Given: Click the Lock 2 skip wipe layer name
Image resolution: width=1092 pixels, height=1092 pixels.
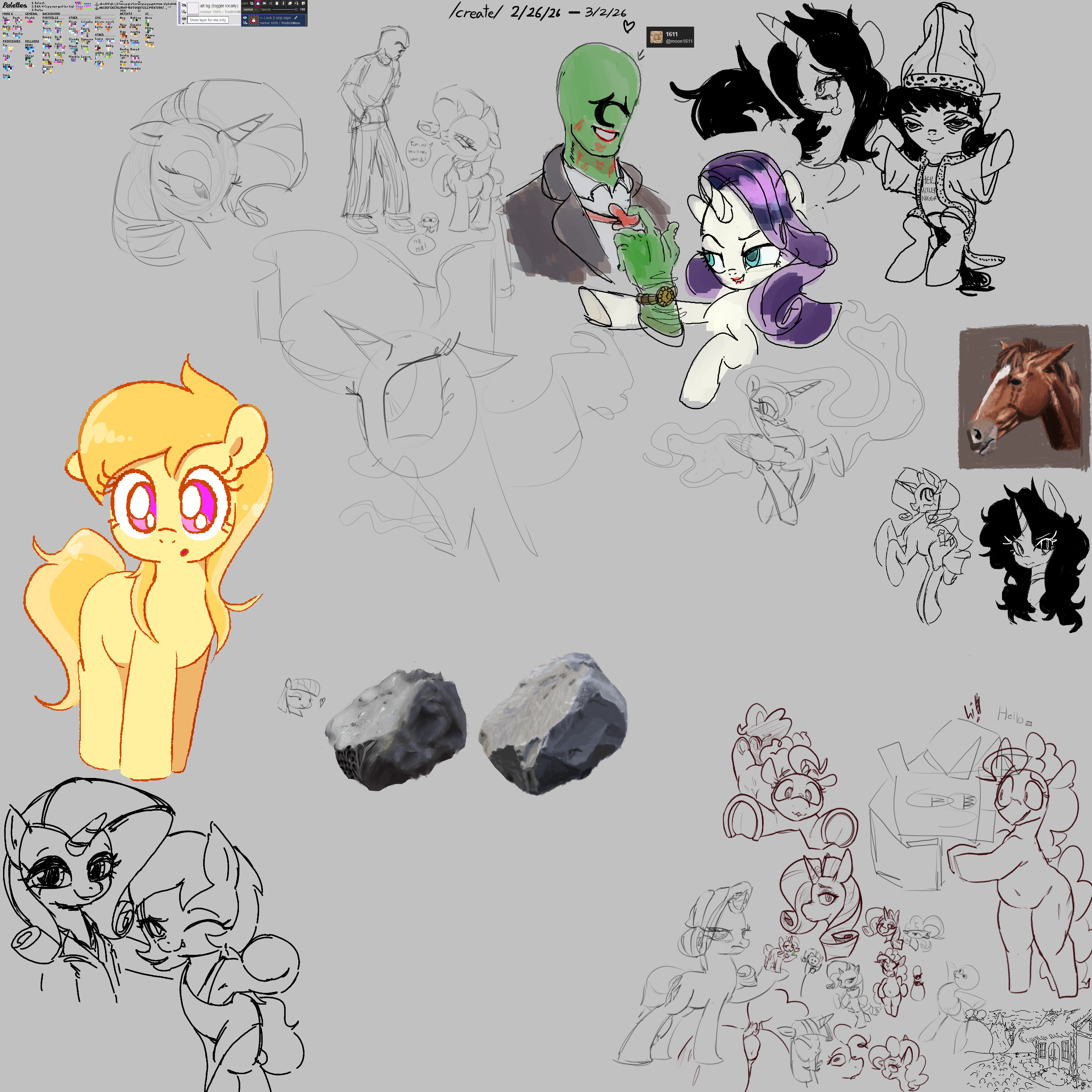Looking at the screenshot, I should (x=276, y=17).
